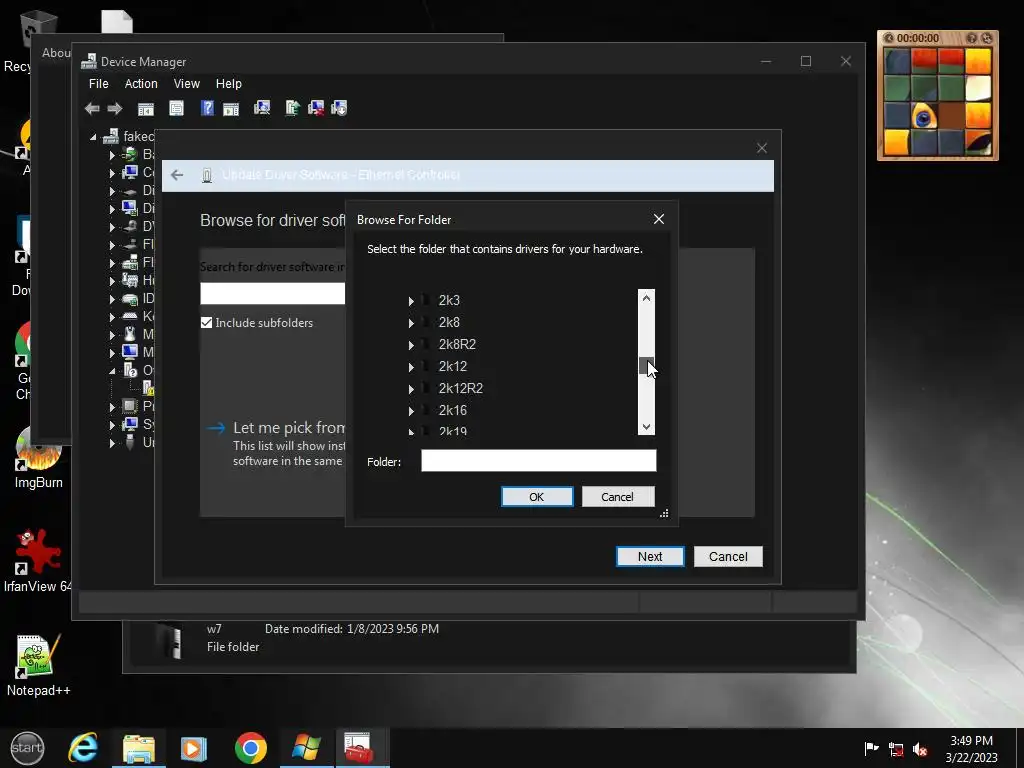Click the clock showing 3:49 PM
Viewport: 1024px width, 768px height.
(971, 741)
